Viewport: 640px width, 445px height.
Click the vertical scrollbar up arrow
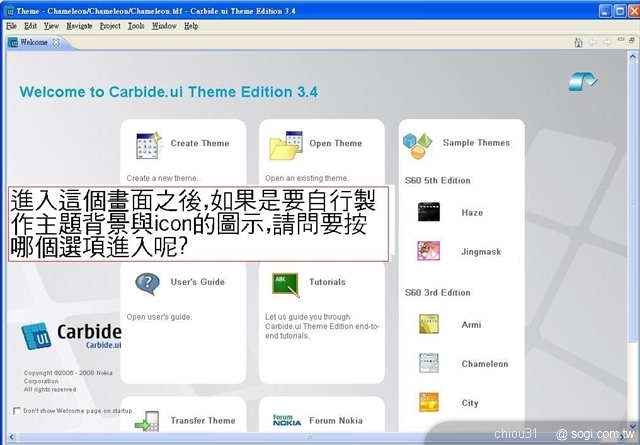633,57
